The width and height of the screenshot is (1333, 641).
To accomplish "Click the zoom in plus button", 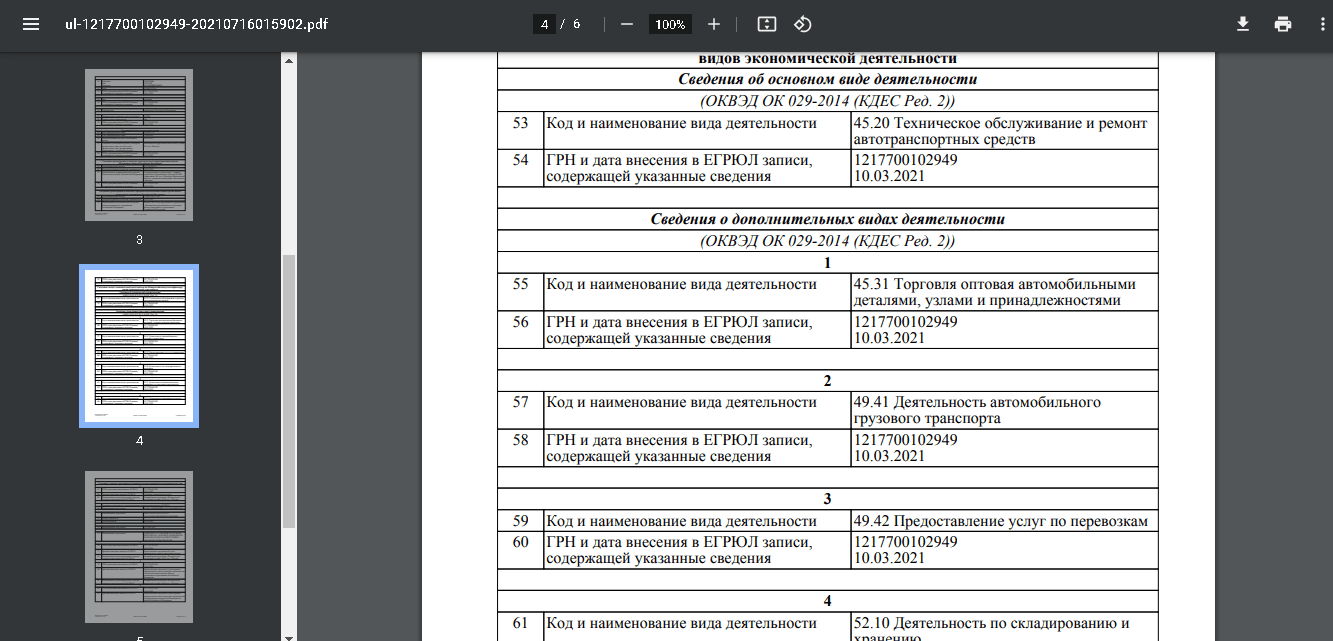I will pyautogui.click(x=713, y=24).
